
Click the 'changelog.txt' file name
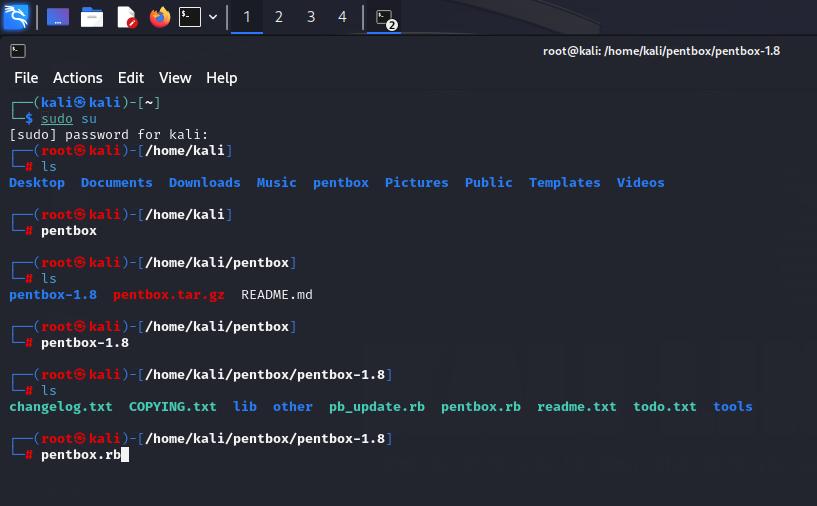point(61,406)
